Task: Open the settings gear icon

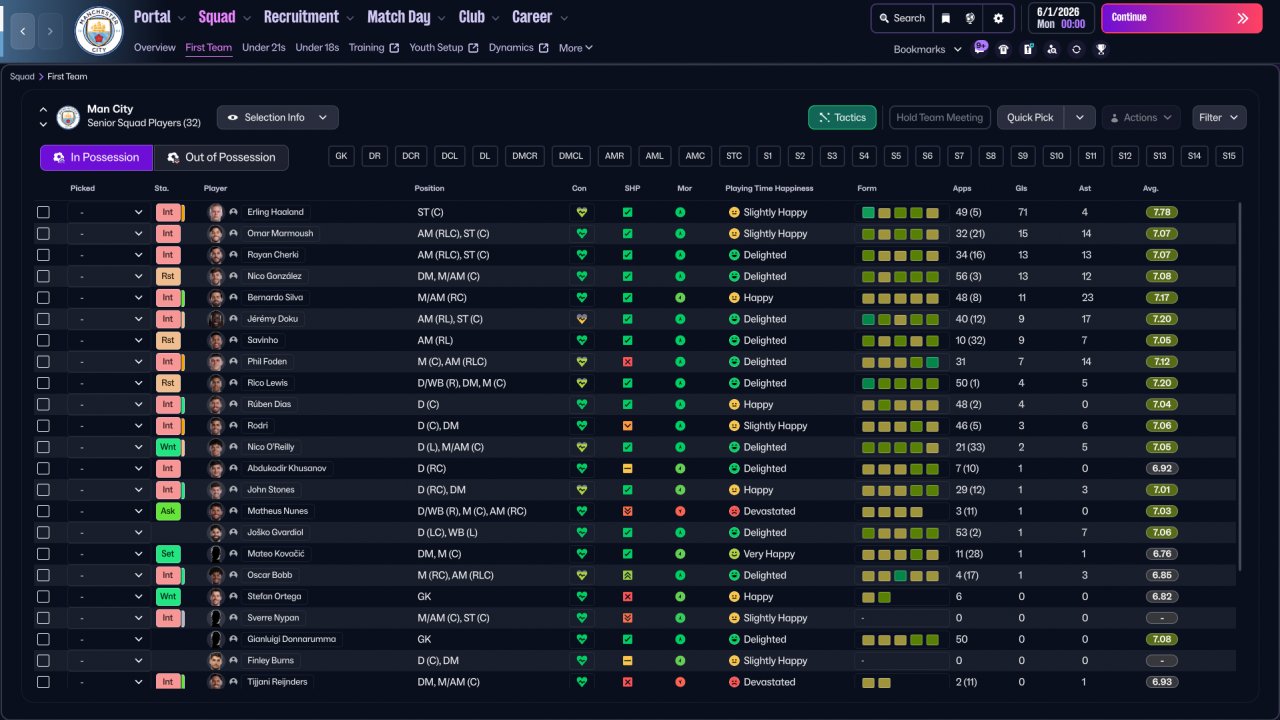Action: (998, 18)
